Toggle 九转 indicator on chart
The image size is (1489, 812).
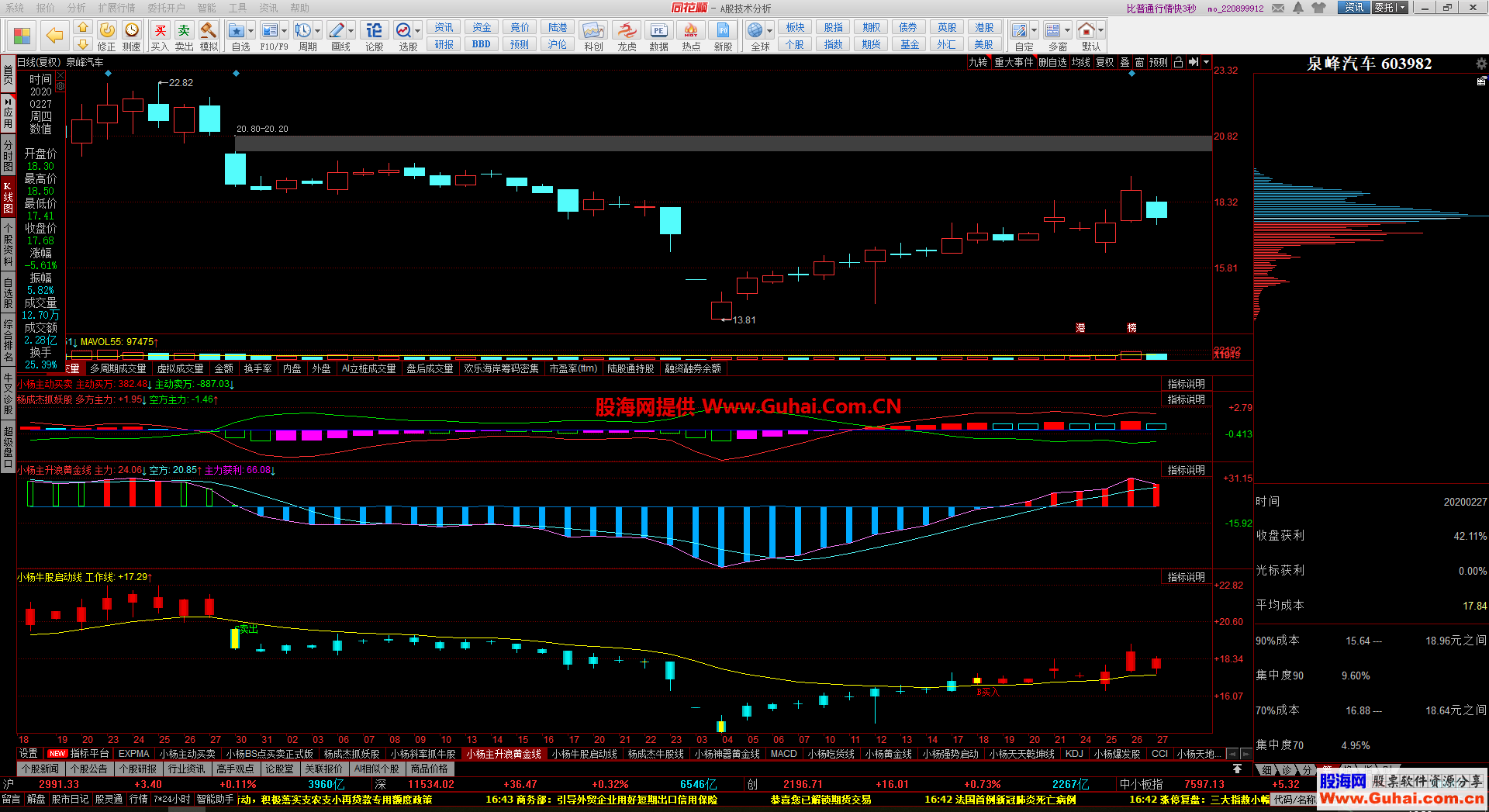(x=979, y=63)
